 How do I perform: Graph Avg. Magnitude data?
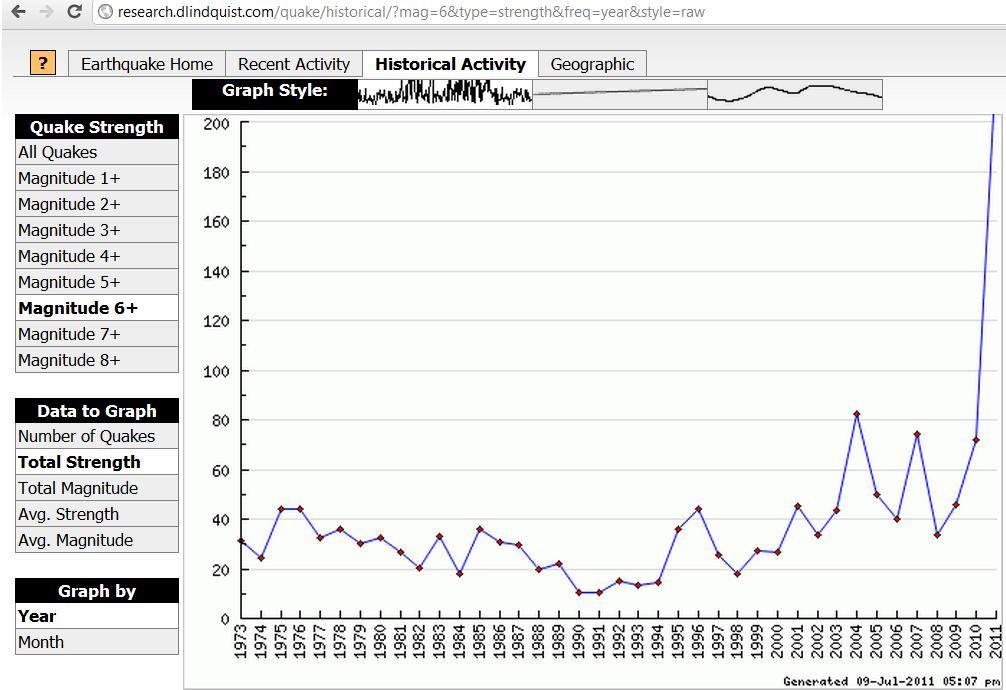(97, 540)
